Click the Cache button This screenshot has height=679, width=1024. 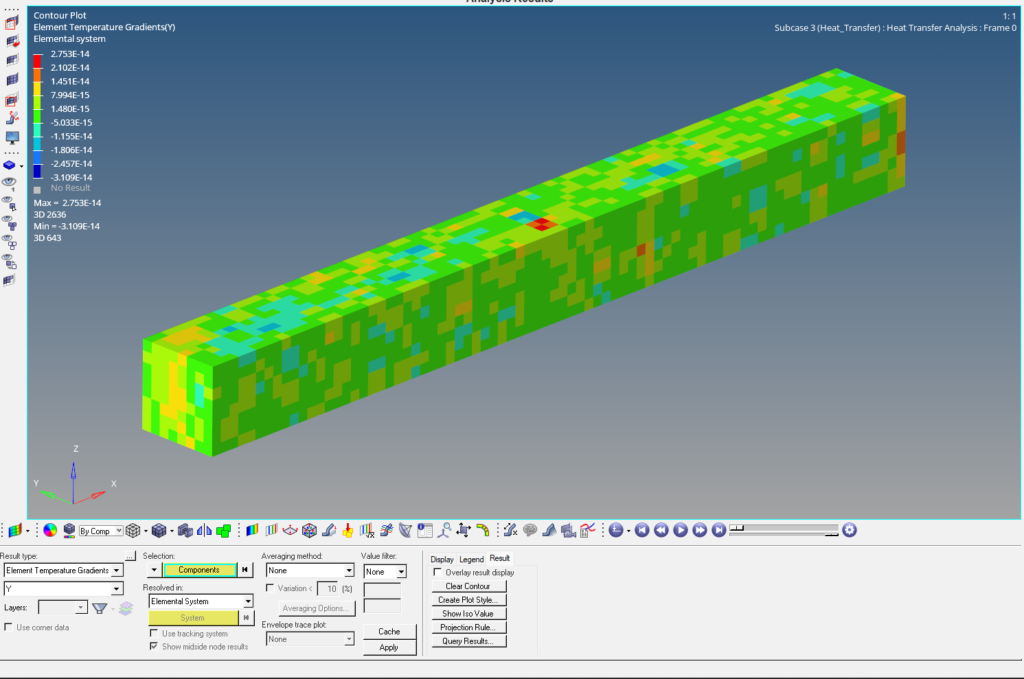coord(389,631)
